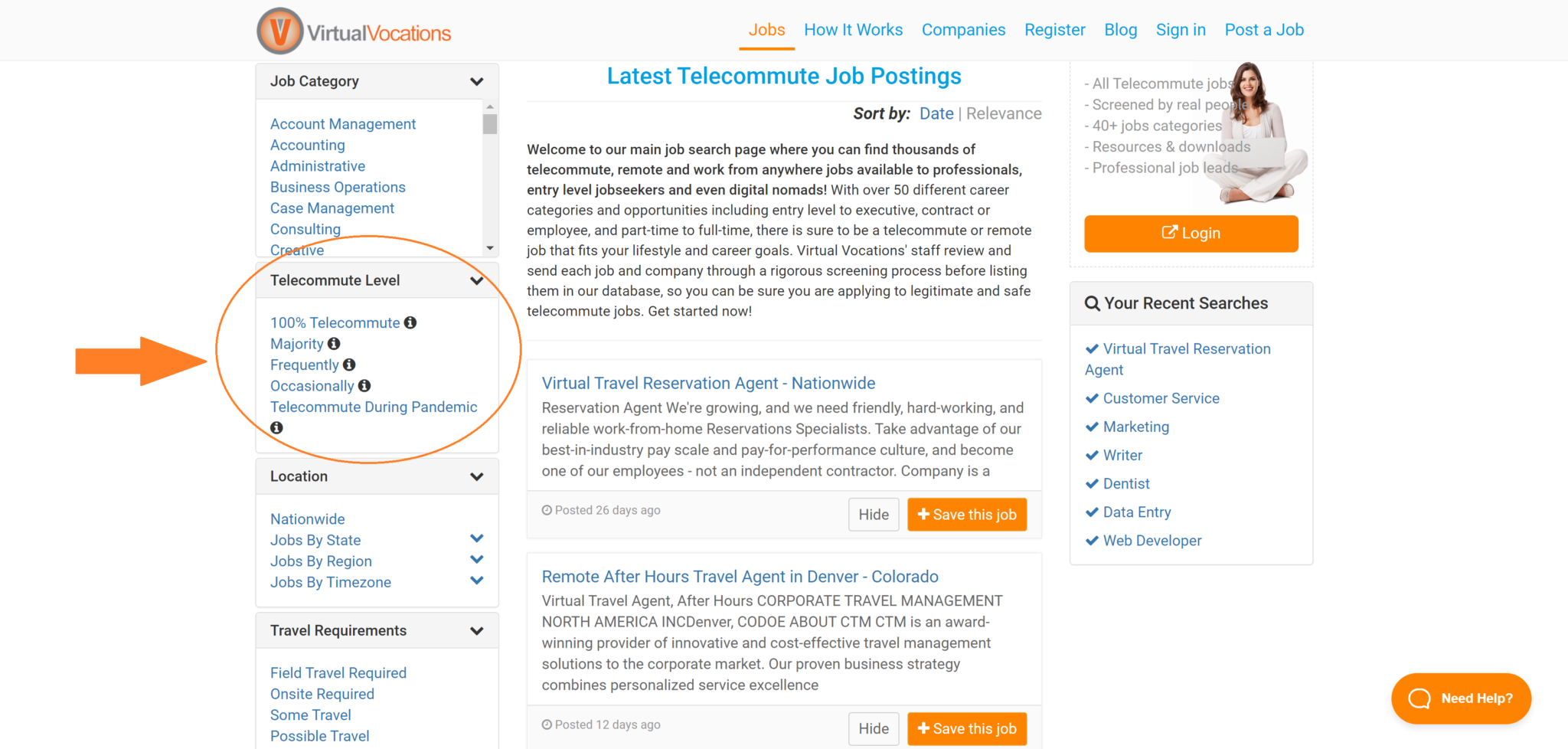This screenshot has height=749, width=1568.
Task: Expand the Jobs By Timezone chevron
Action: point(477,581)
